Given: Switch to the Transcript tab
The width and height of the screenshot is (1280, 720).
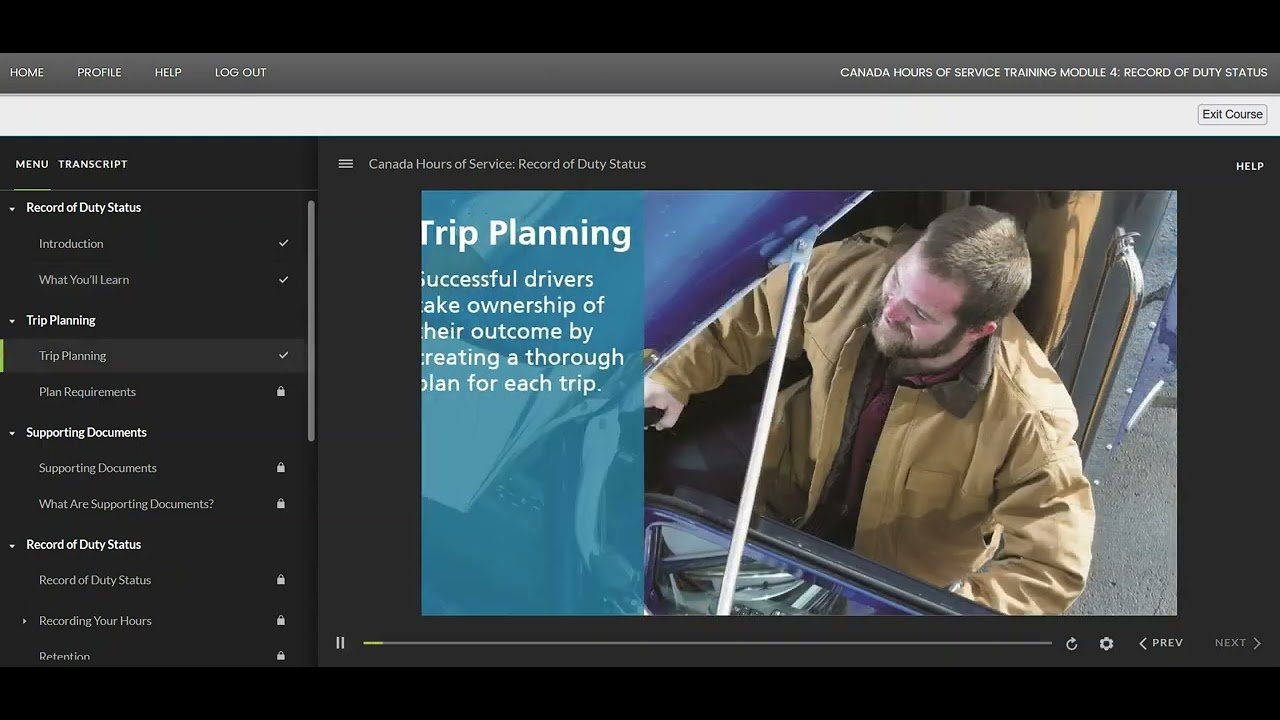Looking at the screenshot, I should (93, 164).
